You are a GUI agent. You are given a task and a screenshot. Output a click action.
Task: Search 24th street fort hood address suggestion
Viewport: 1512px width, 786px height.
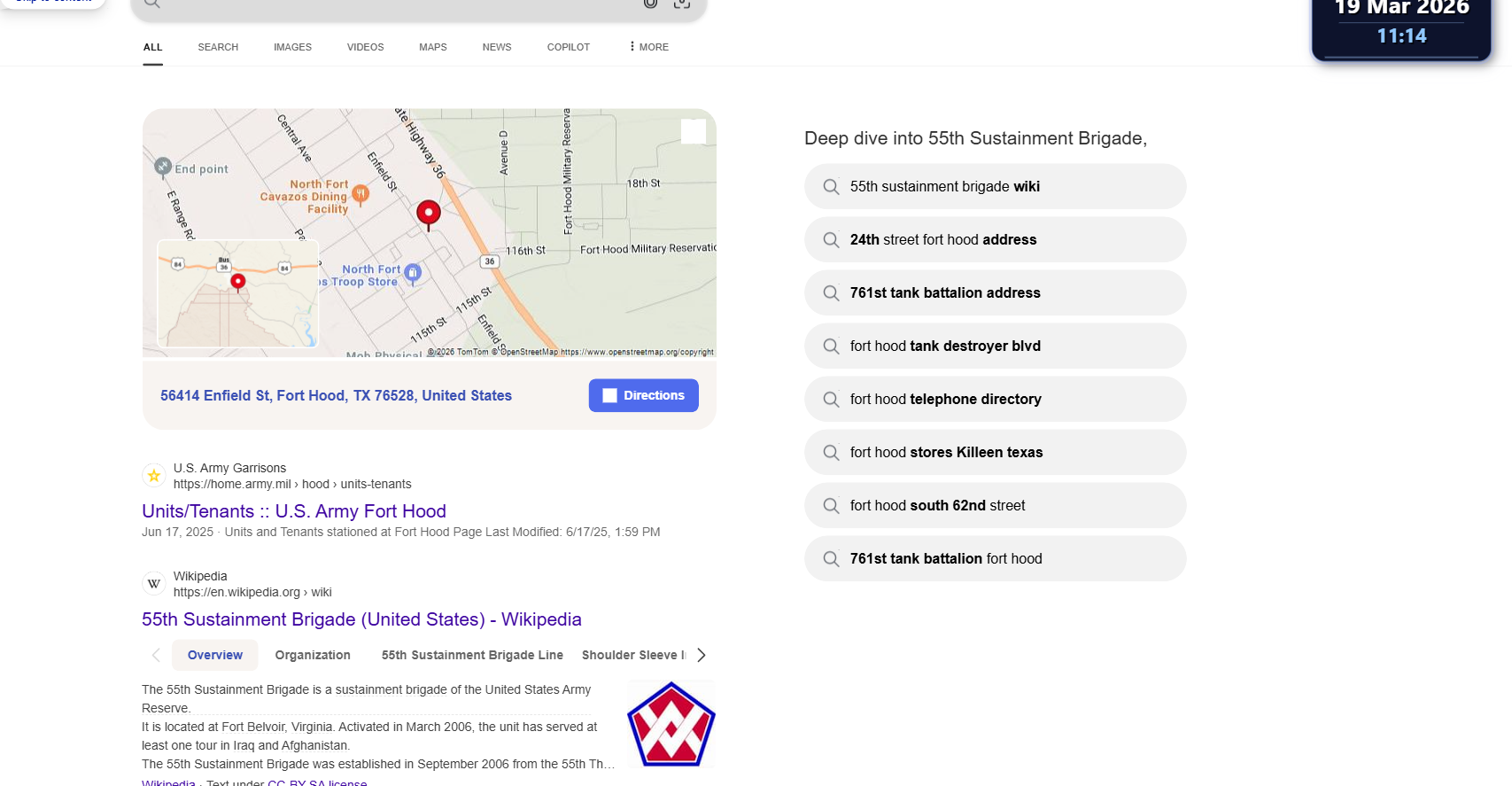pyautogui.click(x=995, y=239)
